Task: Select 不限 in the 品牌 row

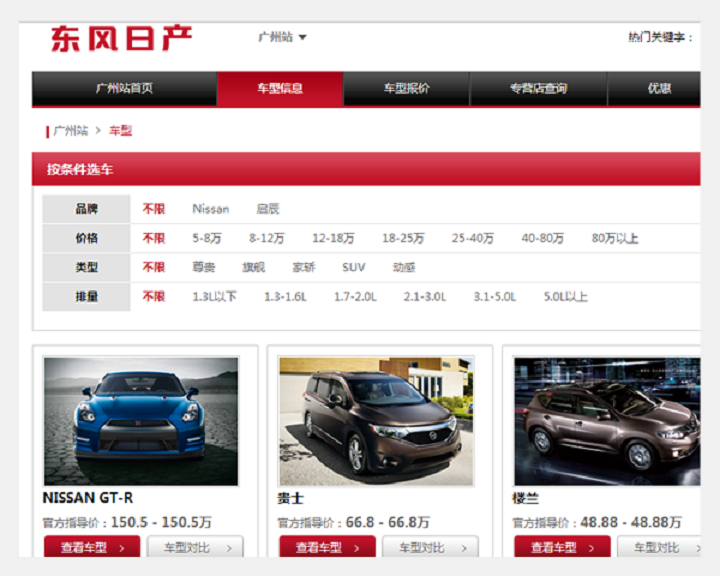Action: tap(154, 209)
